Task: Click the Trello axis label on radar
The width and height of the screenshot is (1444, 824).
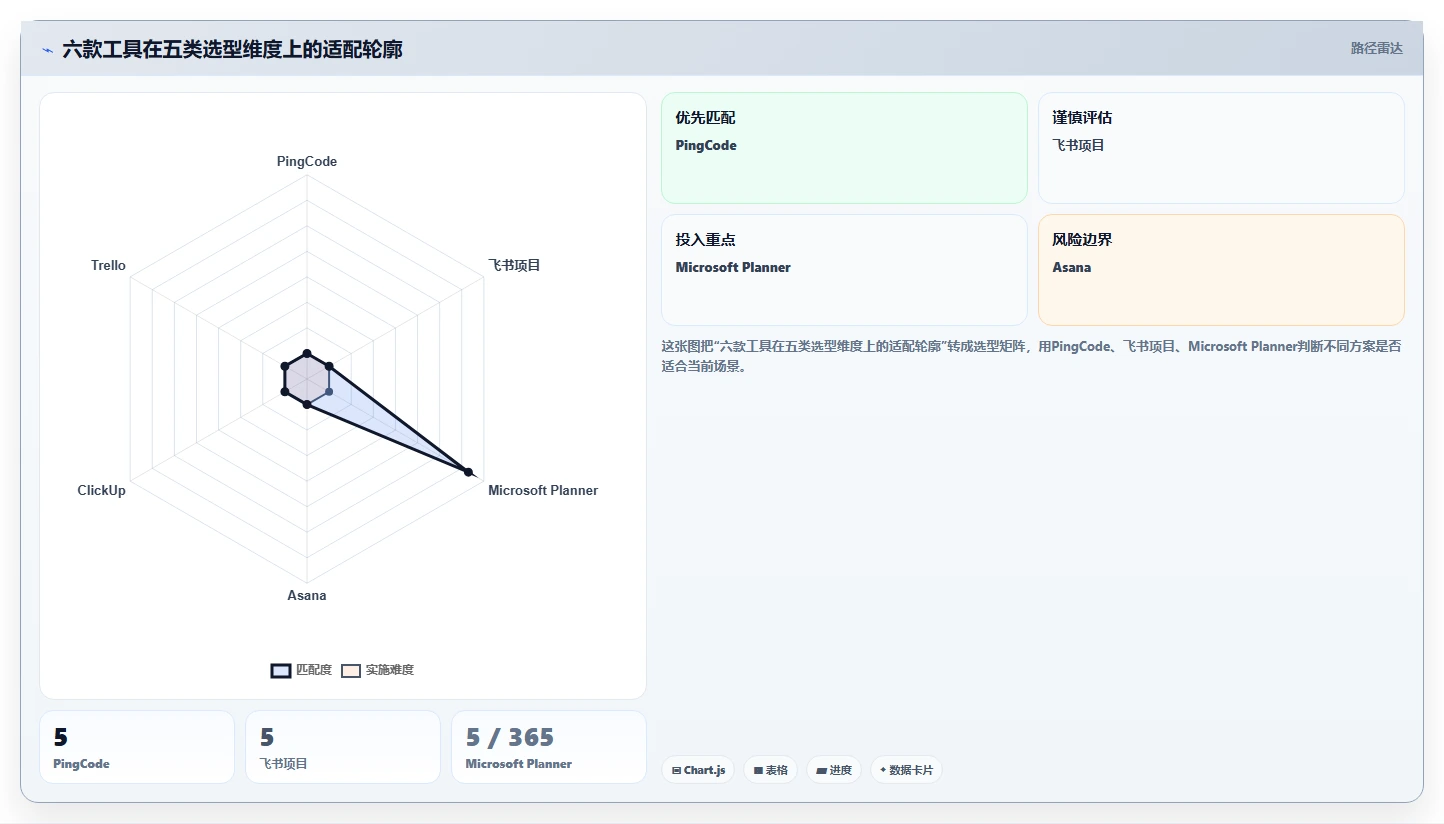Action: [108, 265]
